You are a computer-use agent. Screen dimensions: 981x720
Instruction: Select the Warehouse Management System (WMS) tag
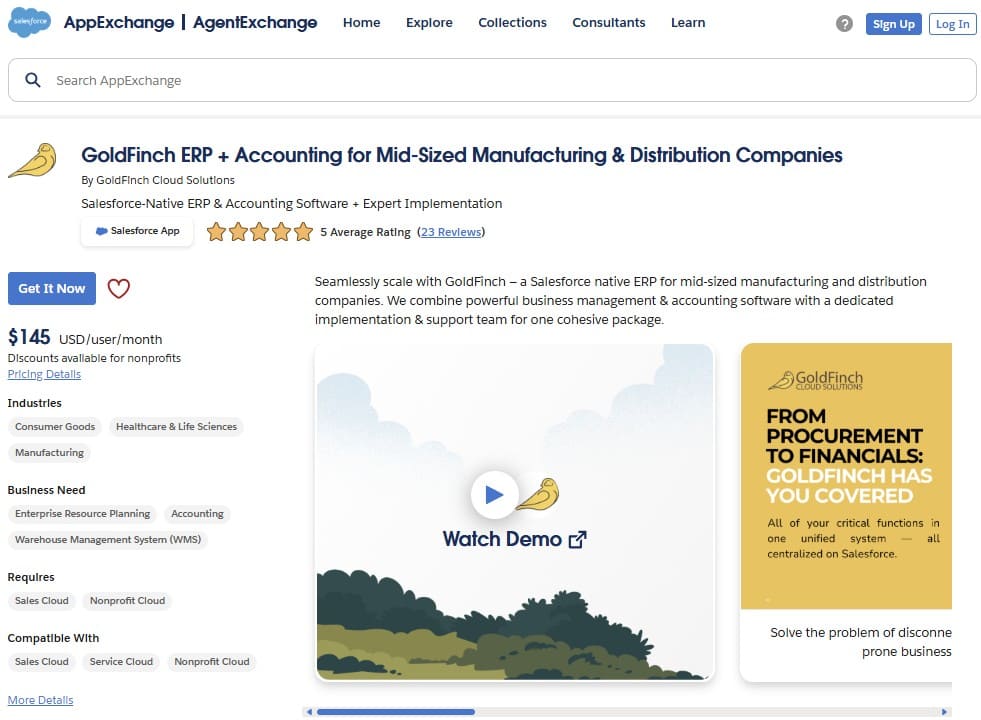tap(108, 539)
